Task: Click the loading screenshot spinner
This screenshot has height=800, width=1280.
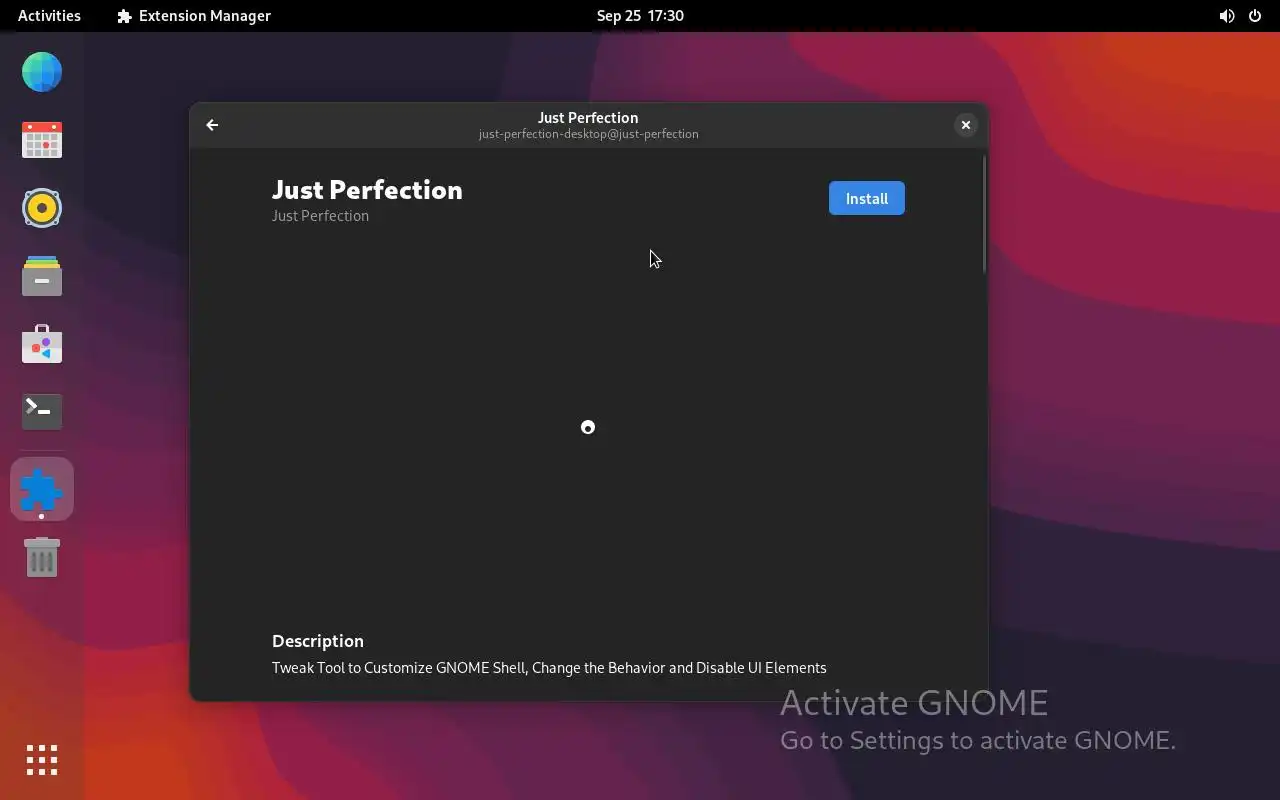Action: pyautogui.click(x=588, y=427)
